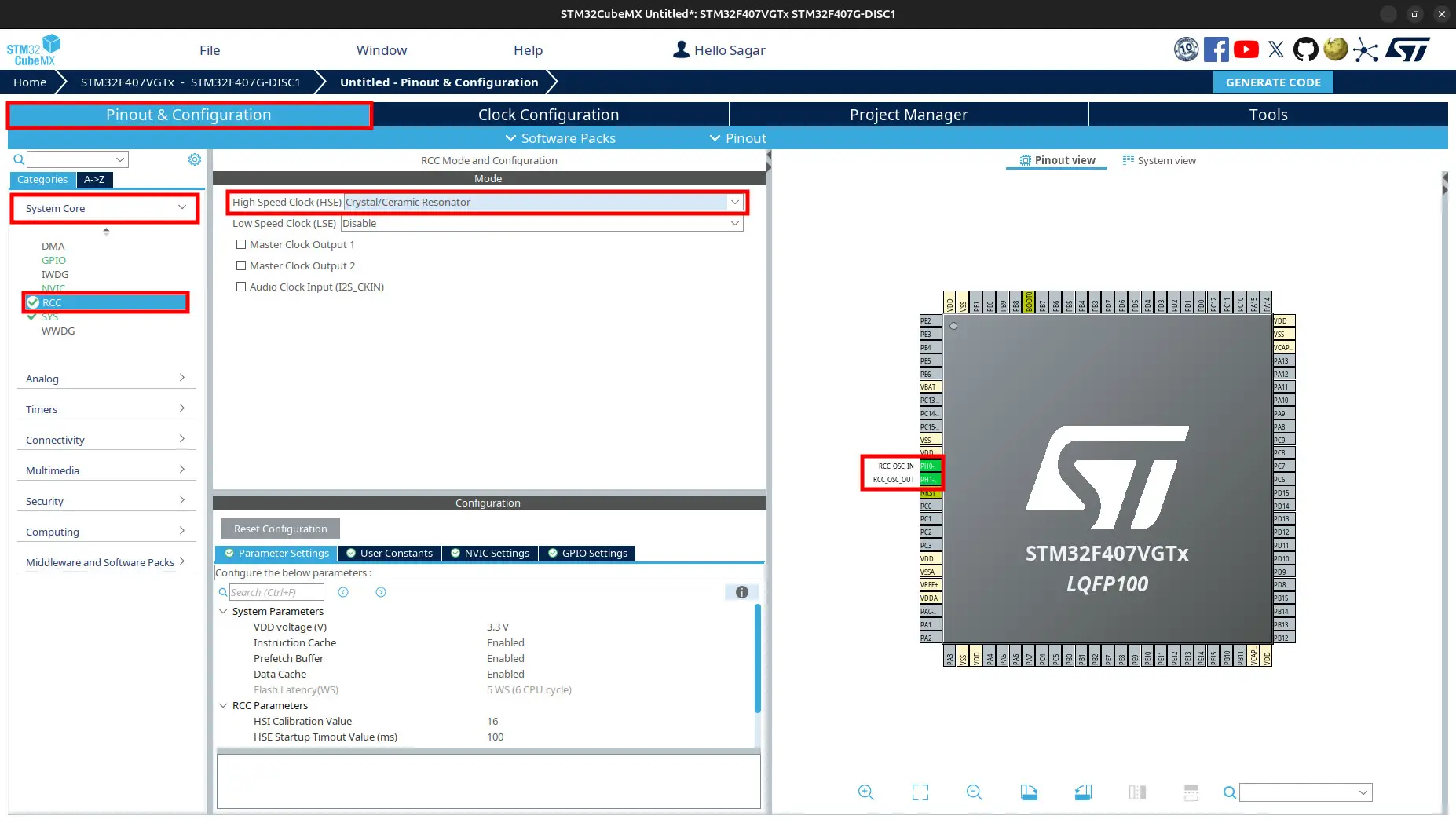The height and width of the screenshot is (823, 1456).
Task: Click the parameter info icon
Action: point(741,592)
